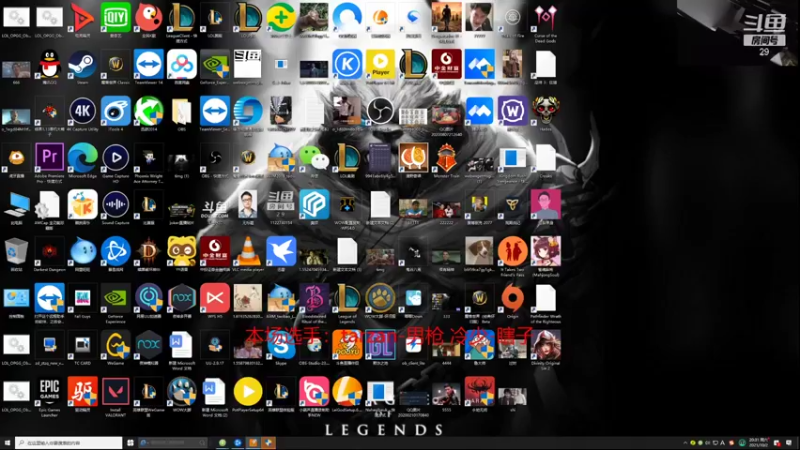Open Epic Games Launcher
Image resolution: width=800 pixels, height=450 pixels.
click(x=49, y=392)
